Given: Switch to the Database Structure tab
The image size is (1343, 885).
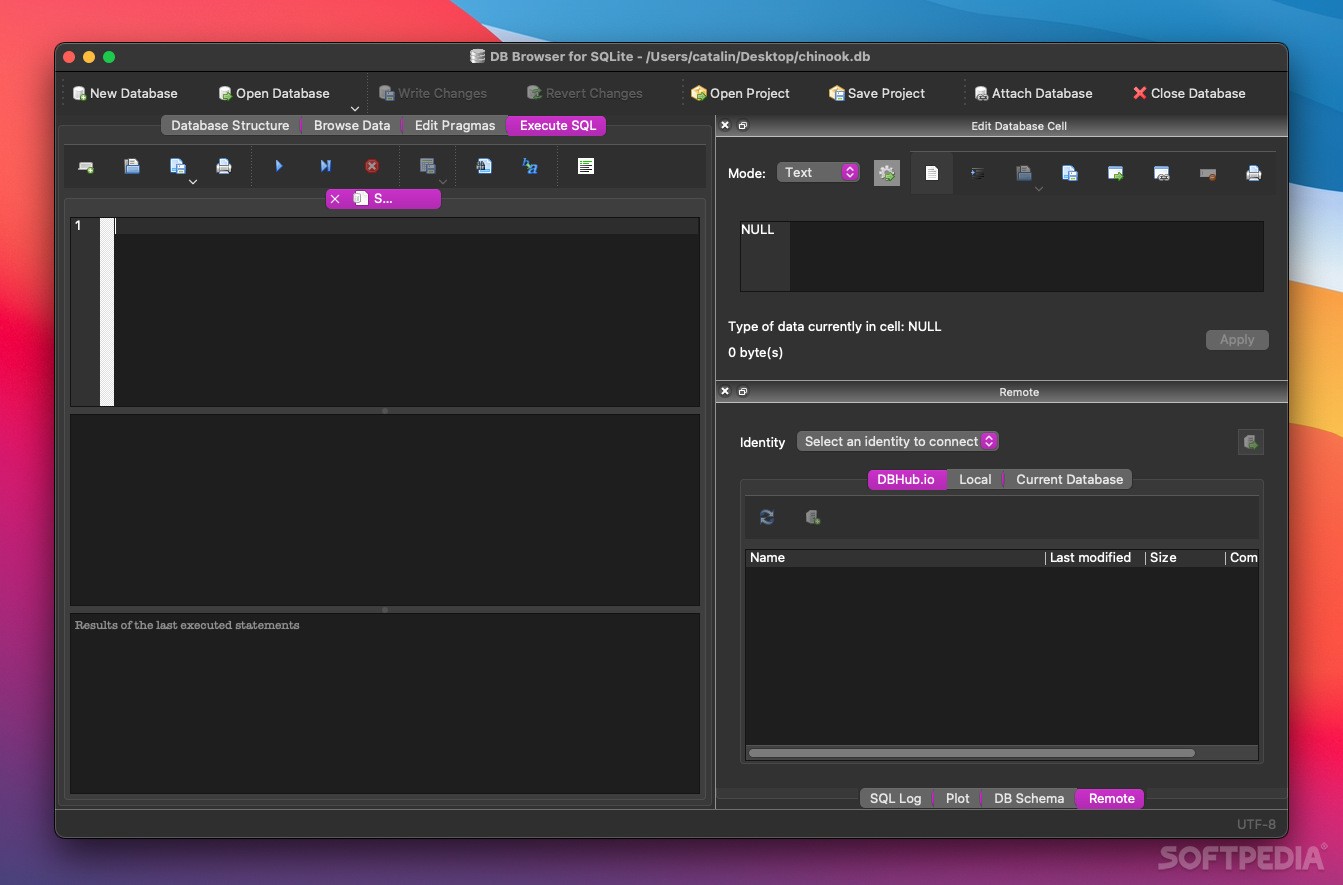Looking at the screenshot, I should (x=230, y=126).
